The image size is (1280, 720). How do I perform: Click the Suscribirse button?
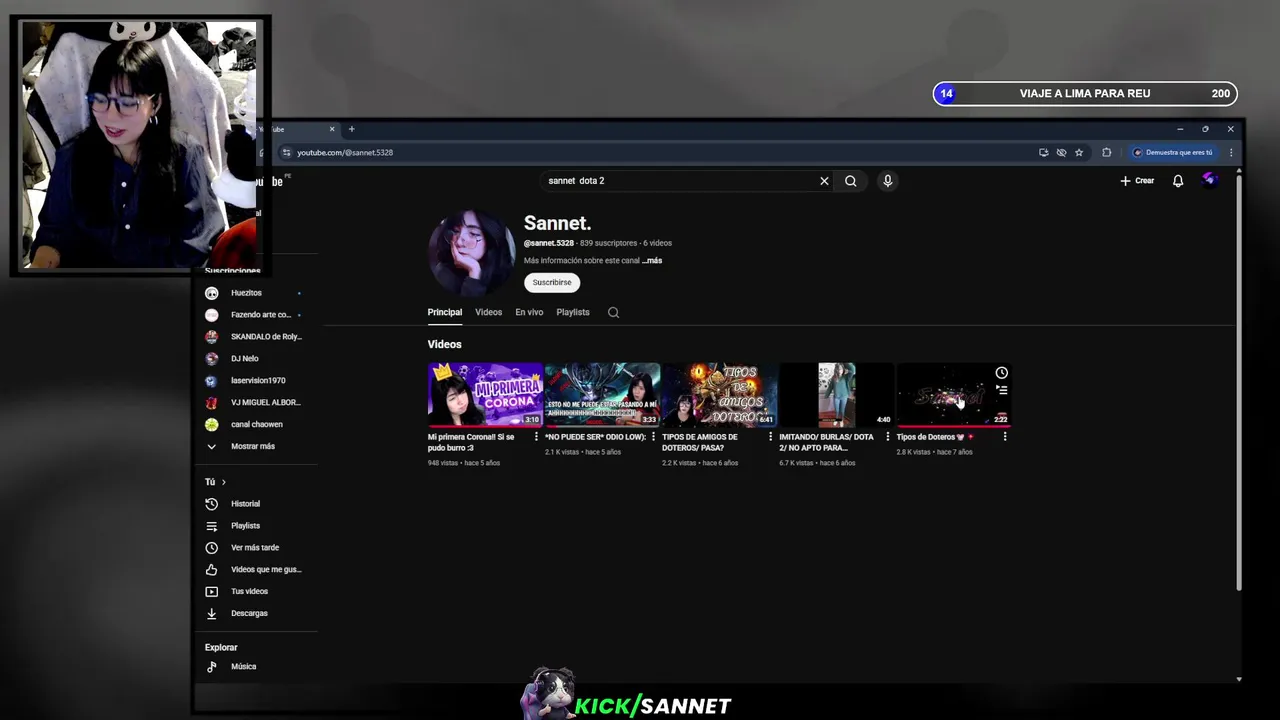tap(552, 283)
